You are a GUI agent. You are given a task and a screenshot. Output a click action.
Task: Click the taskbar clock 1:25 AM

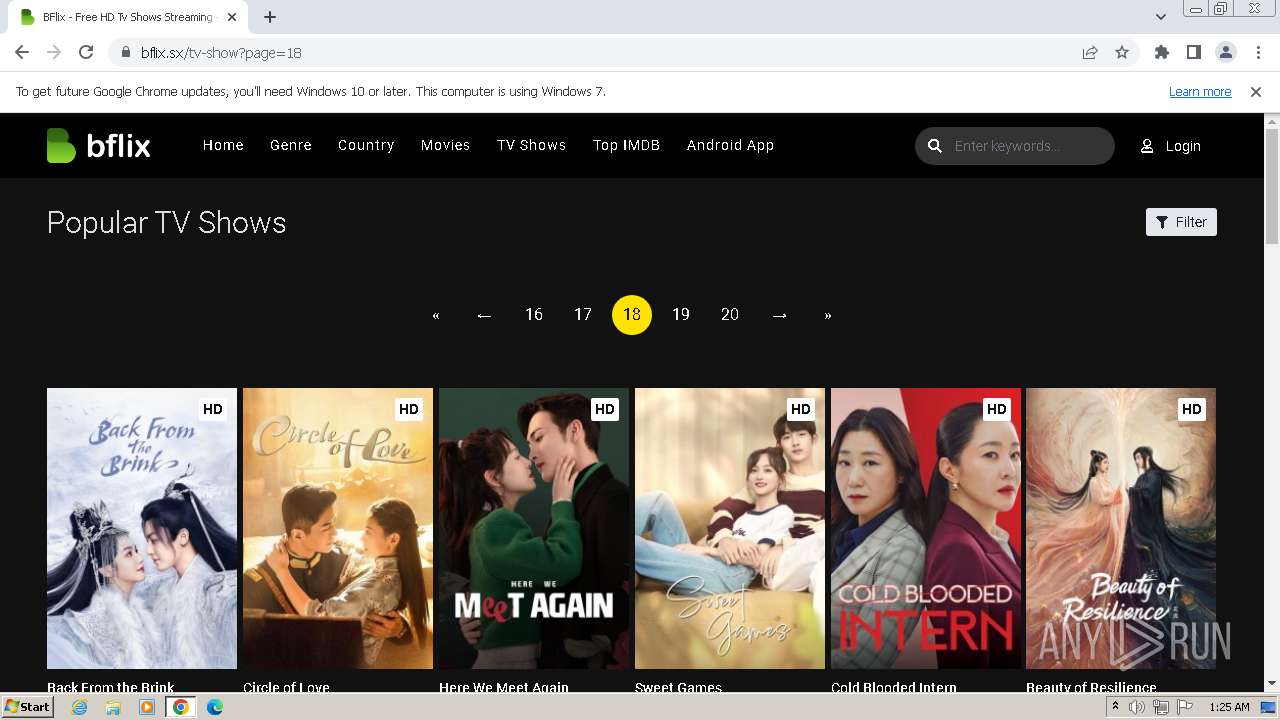(x=1229, y=707)
